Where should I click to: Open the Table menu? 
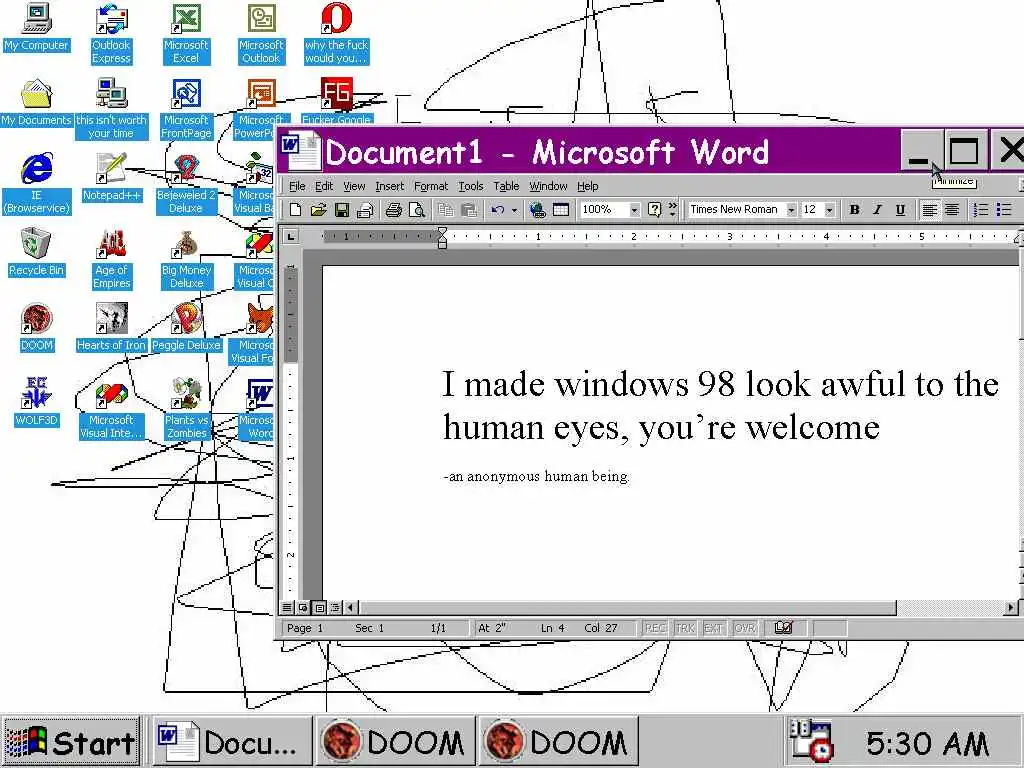(506, 186)
